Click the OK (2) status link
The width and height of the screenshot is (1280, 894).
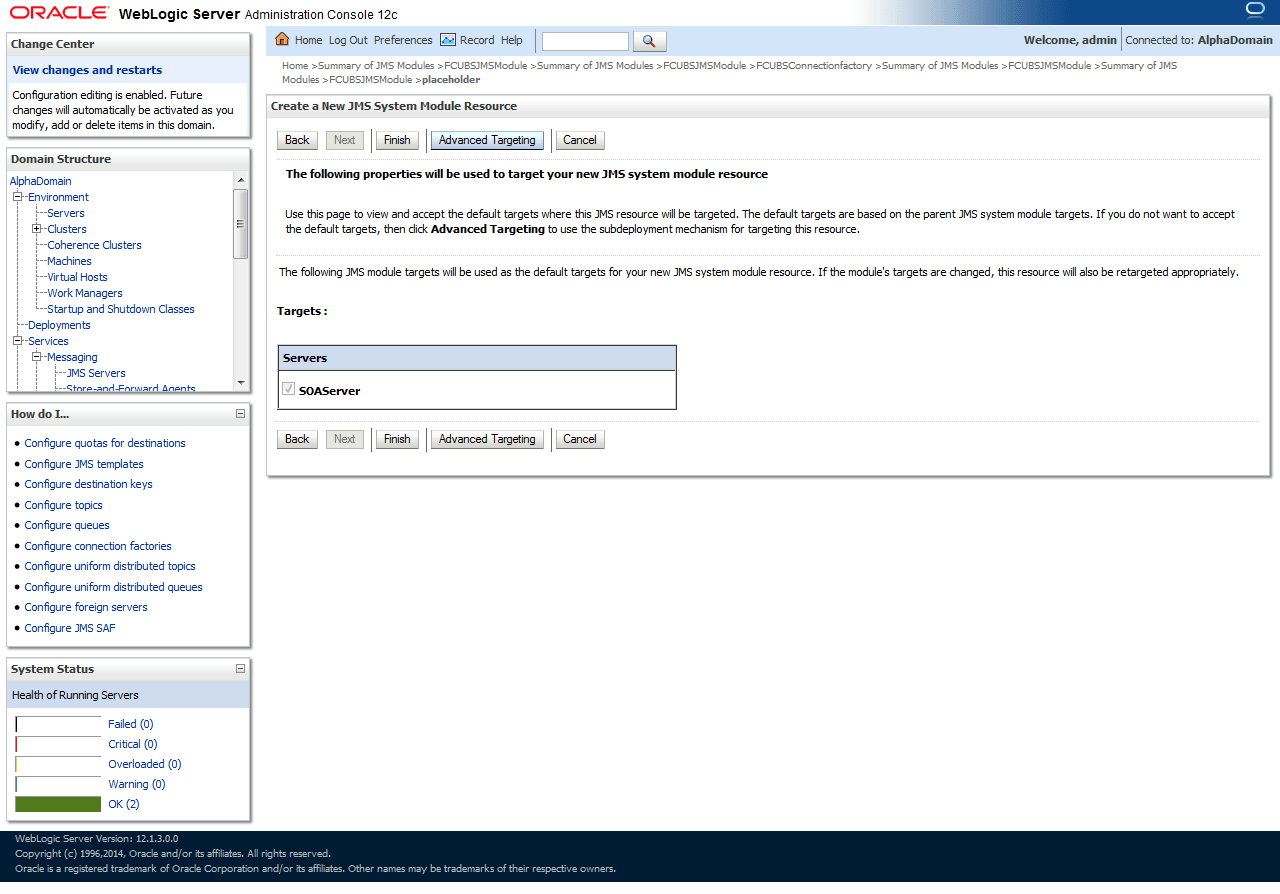(124, 804)
